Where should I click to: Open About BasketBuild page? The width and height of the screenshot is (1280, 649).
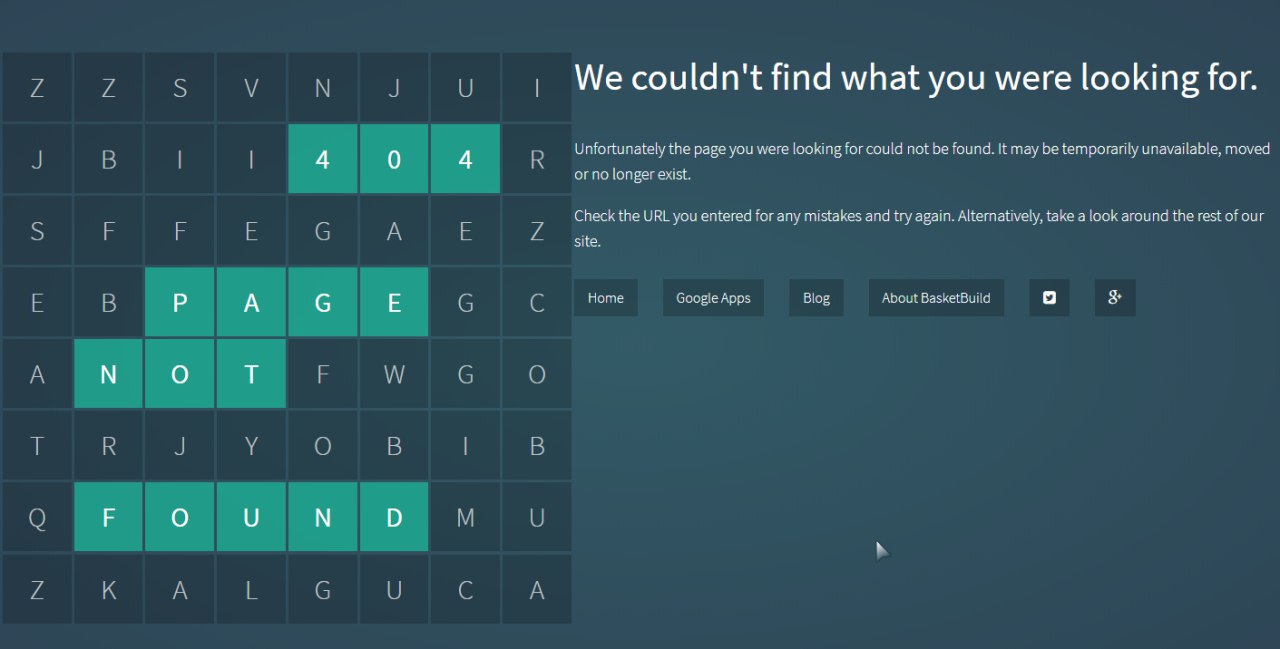click(x=936, y=298)
